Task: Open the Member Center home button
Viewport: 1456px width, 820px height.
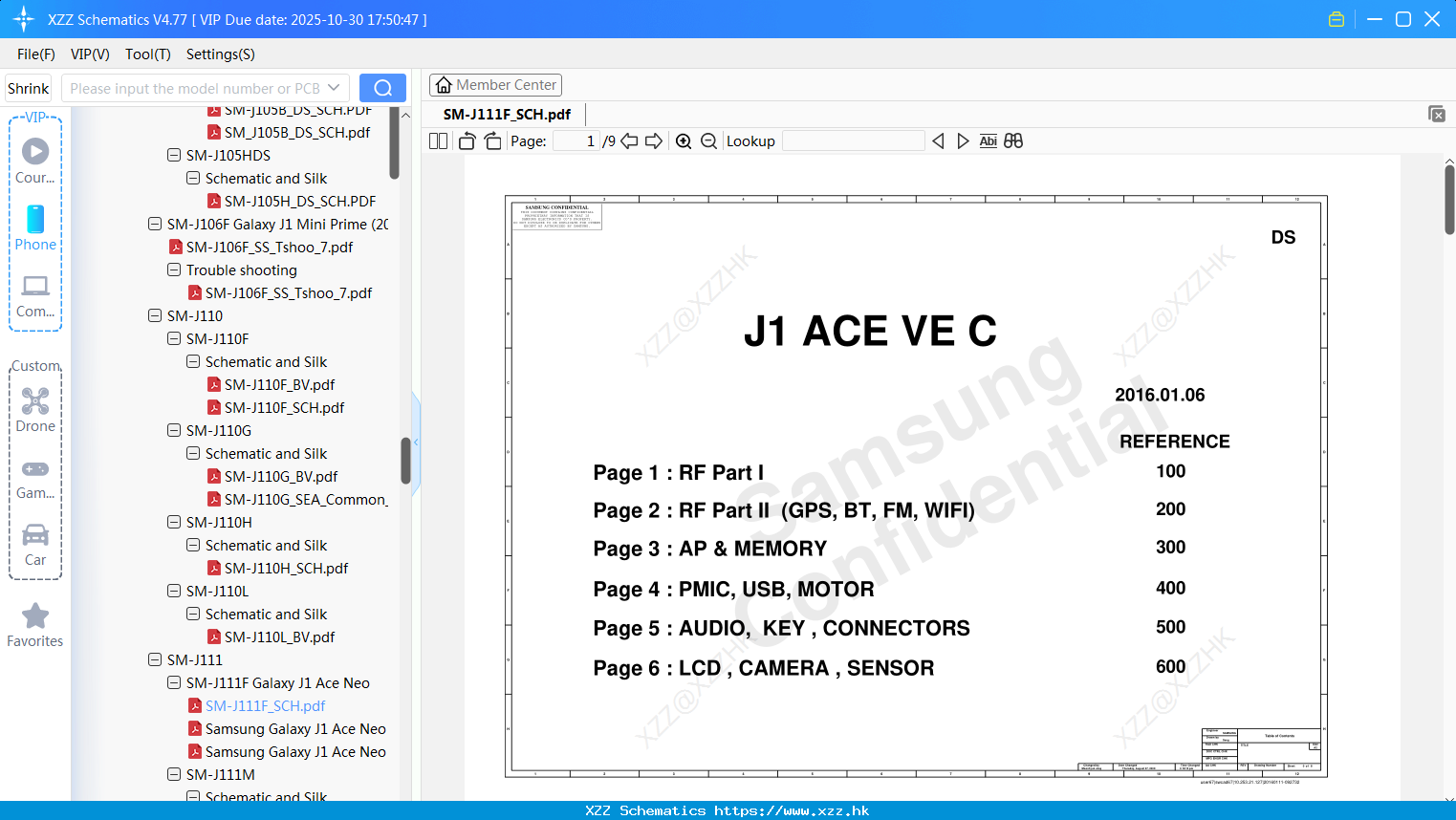Action: (x=495, y=85)
